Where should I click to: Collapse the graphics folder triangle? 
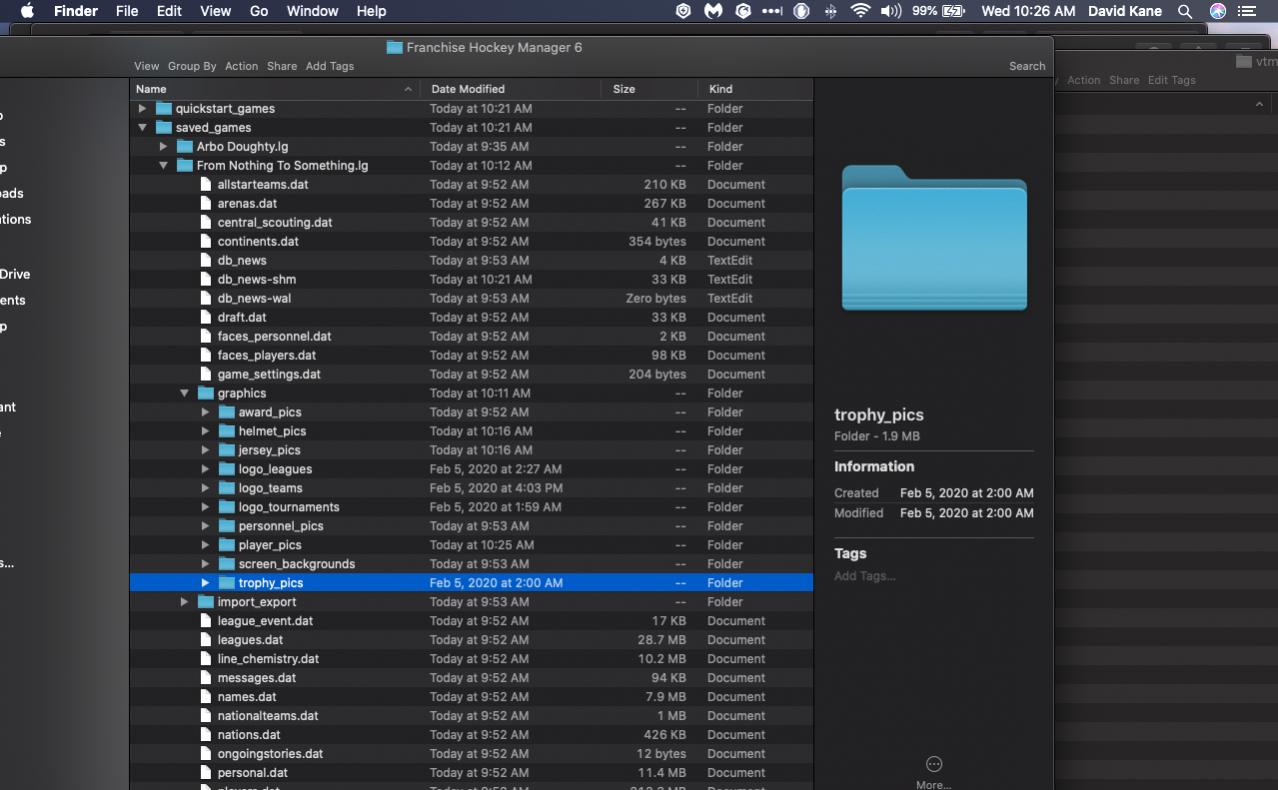coord(184,394)
